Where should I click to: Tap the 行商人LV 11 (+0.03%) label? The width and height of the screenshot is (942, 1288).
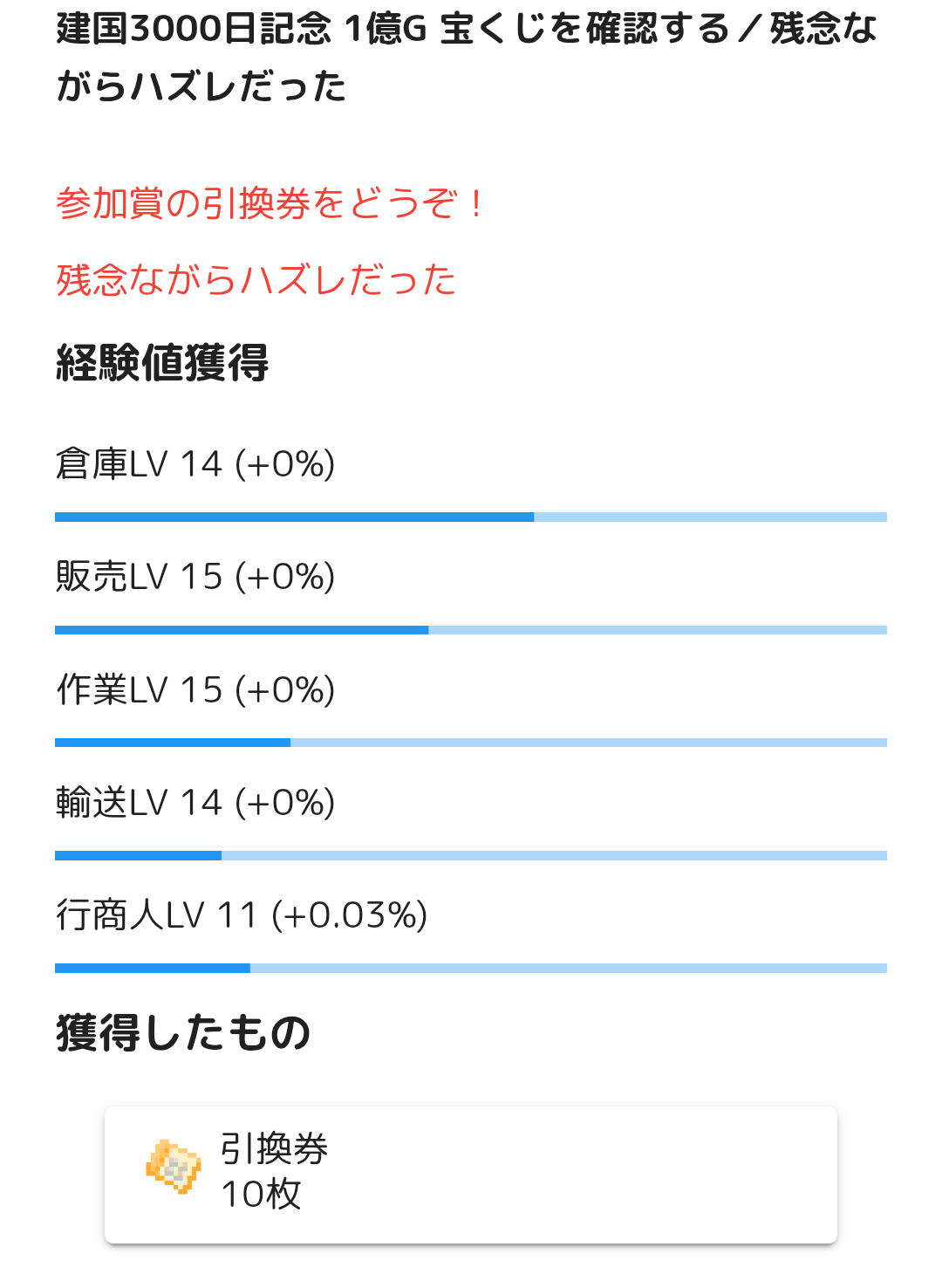tap(242, 915)
